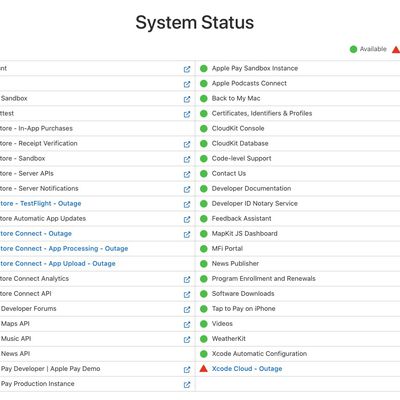Image resolution: width=400 pixels, height=400 pixels.
Task: Select Developer ID Notary Service text
Action: [255, 203]
